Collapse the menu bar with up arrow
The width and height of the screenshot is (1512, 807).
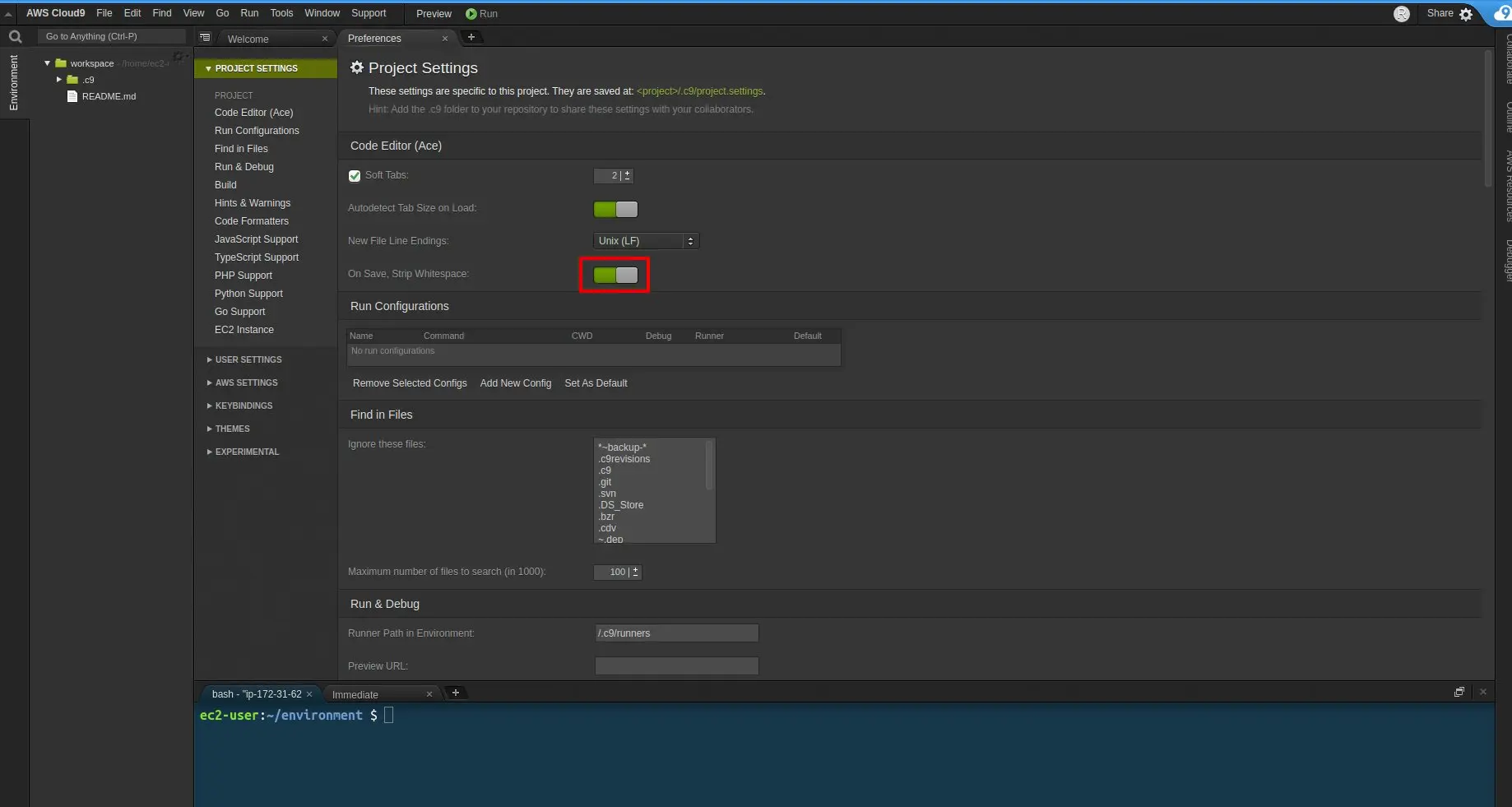pos(8,14)
